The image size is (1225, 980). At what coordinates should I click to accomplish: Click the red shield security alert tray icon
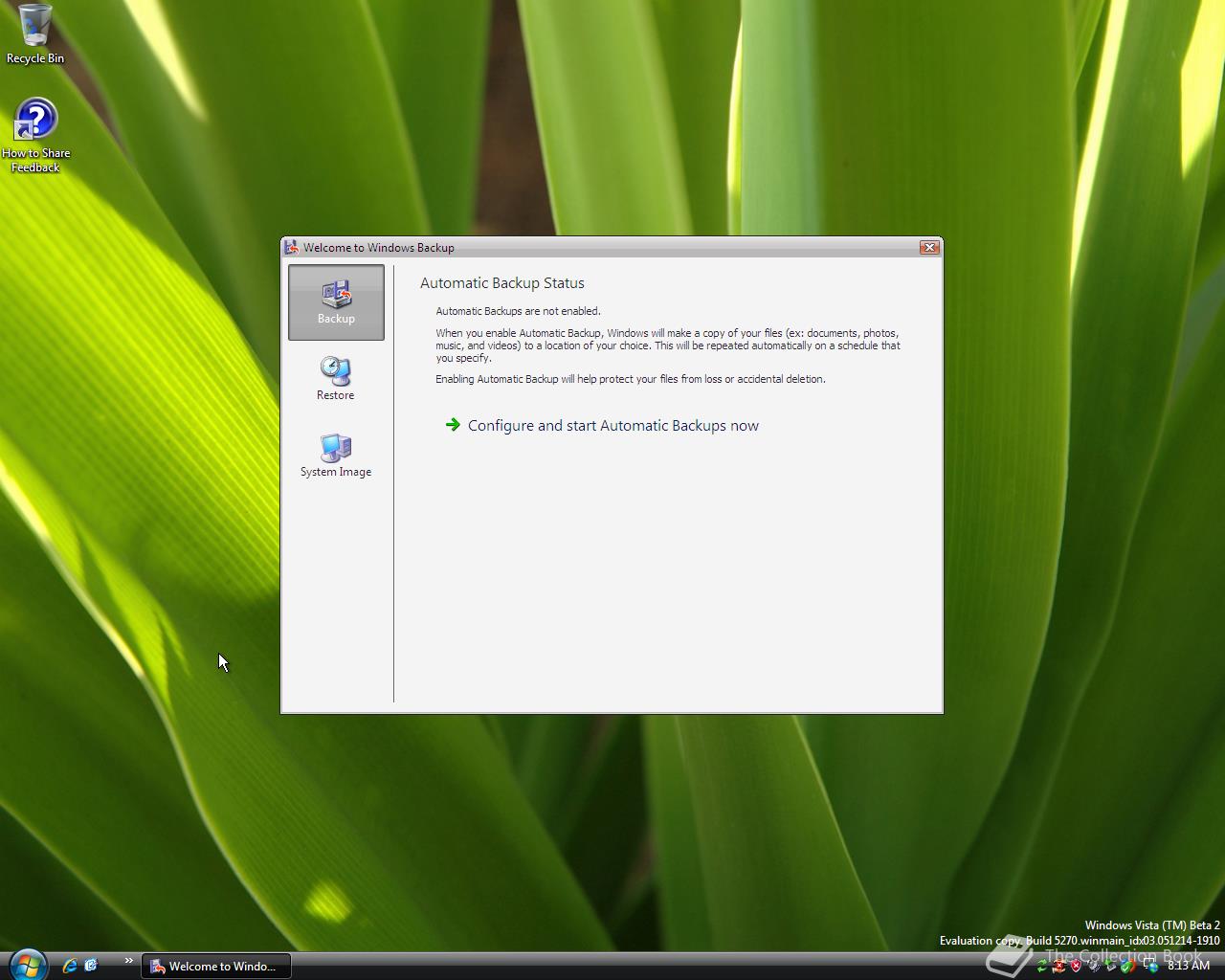(x=1076, y=966)
